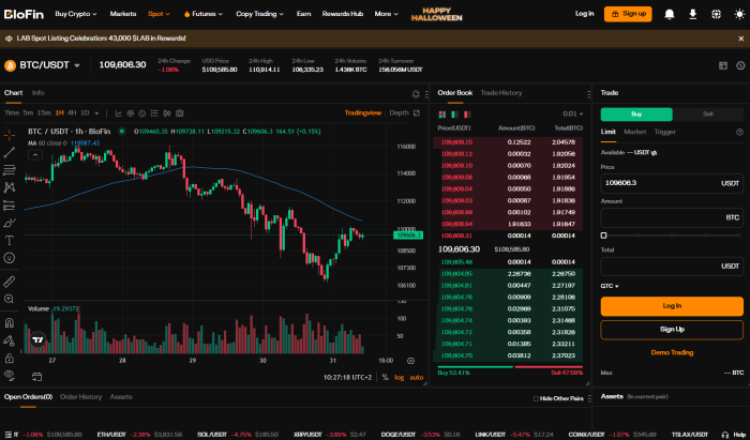Image resolution: width=750 pixels, height=440 pixels.
Task: Open the Rewards Hub page
Action: pyautogui.click(x=342, y=14)
